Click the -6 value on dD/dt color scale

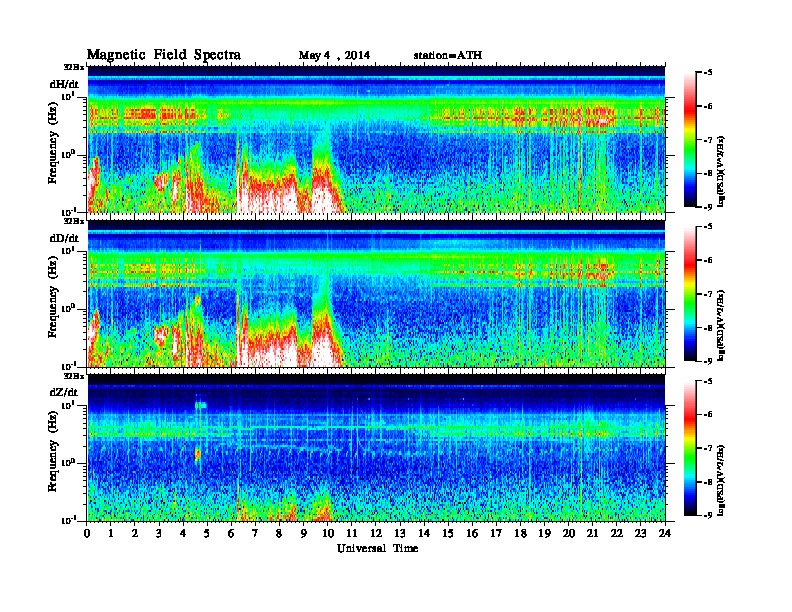(x=708, y=260)
